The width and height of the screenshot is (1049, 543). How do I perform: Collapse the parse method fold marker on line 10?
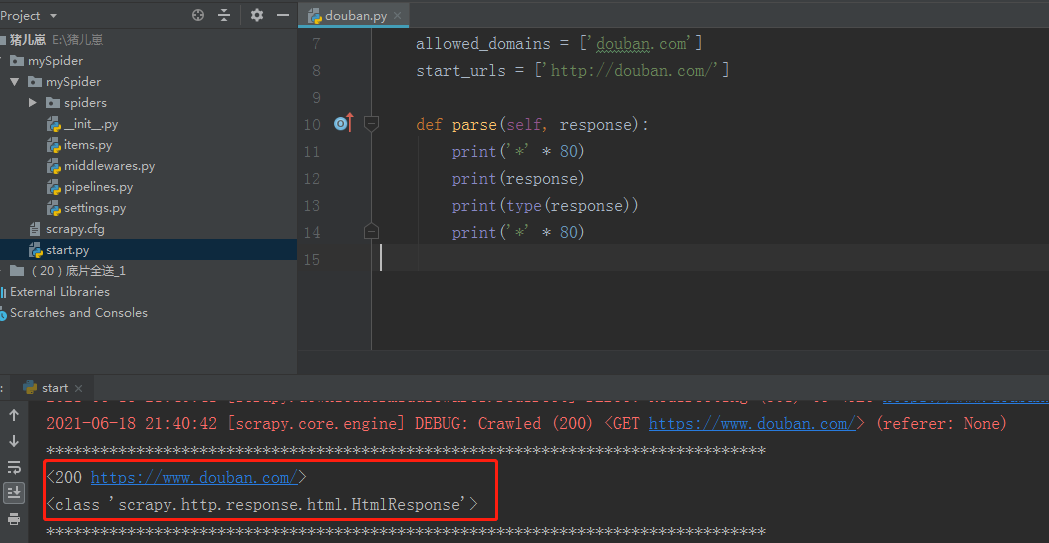point(371,124)
